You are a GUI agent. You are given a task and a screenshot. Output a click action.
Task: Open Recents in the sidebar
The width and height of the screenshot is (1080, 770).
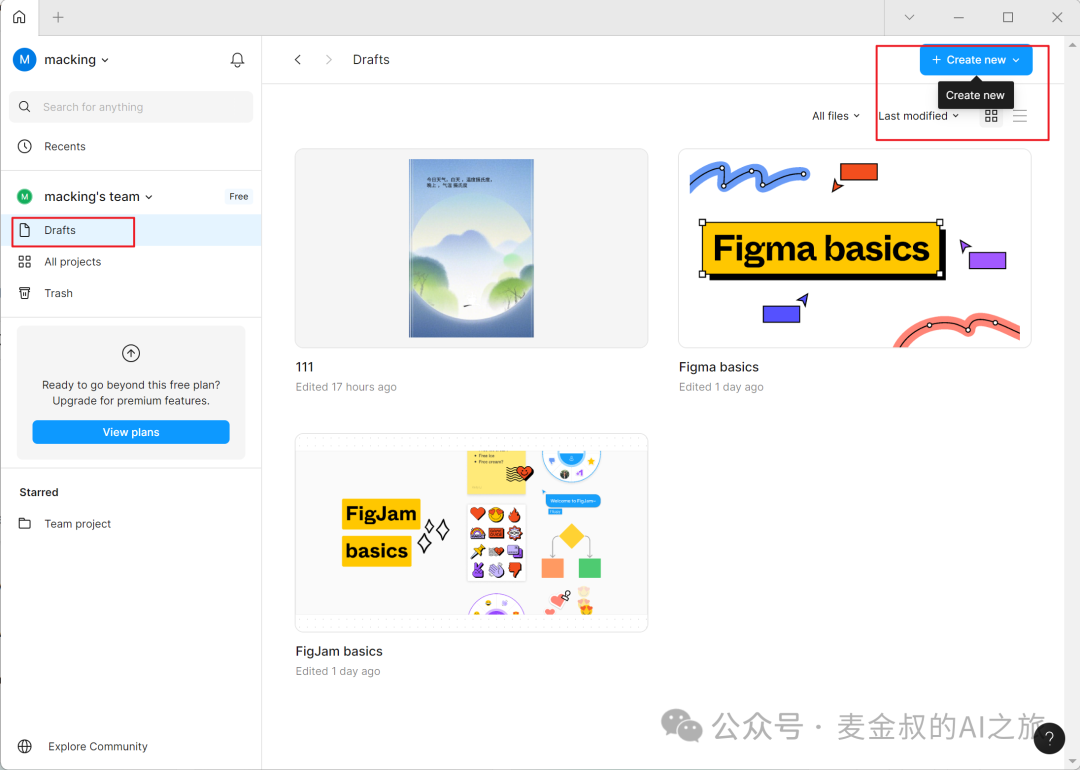(x=131, y=146)
